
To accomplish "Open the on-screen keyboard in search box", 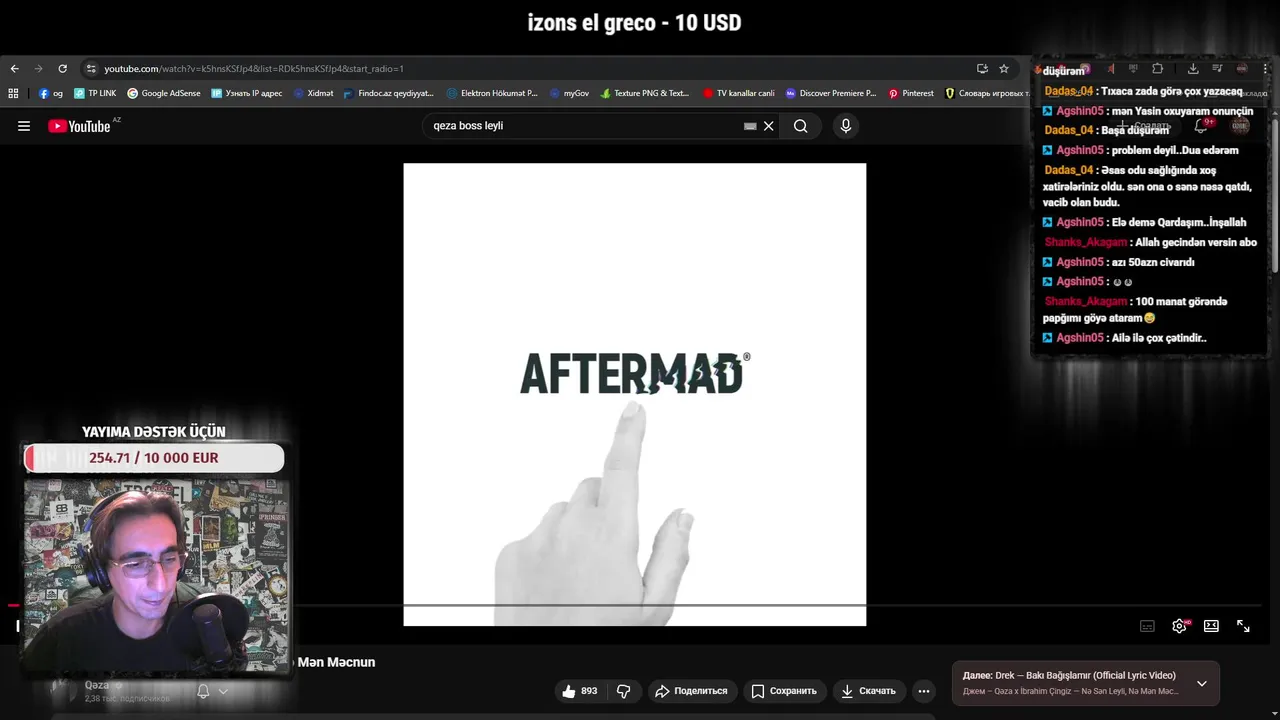I will pyautogui.click(x=750, y=126).
